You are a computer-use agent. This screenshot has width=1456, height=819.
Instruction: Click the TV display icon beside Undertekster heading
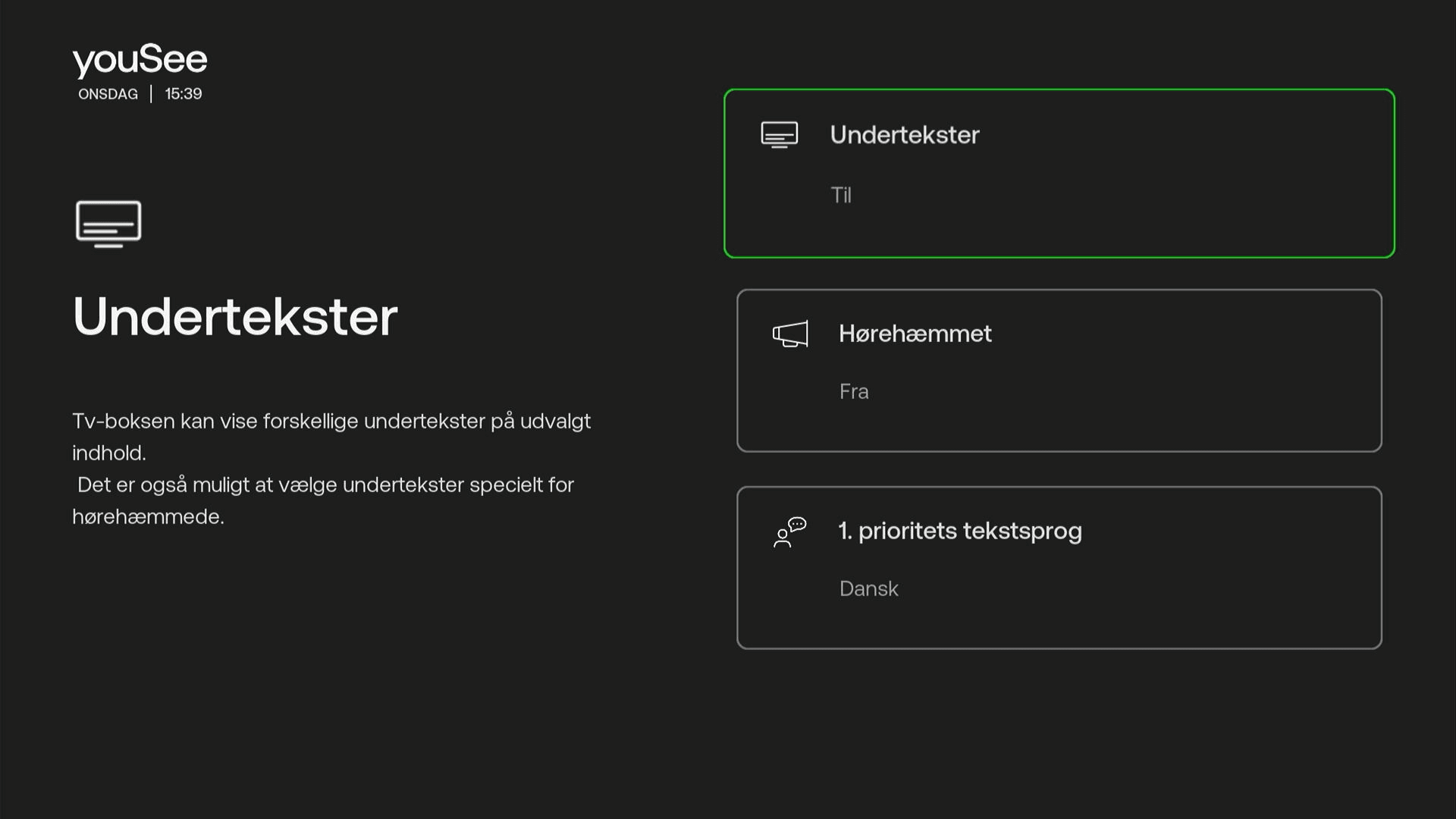pos(778,134)
